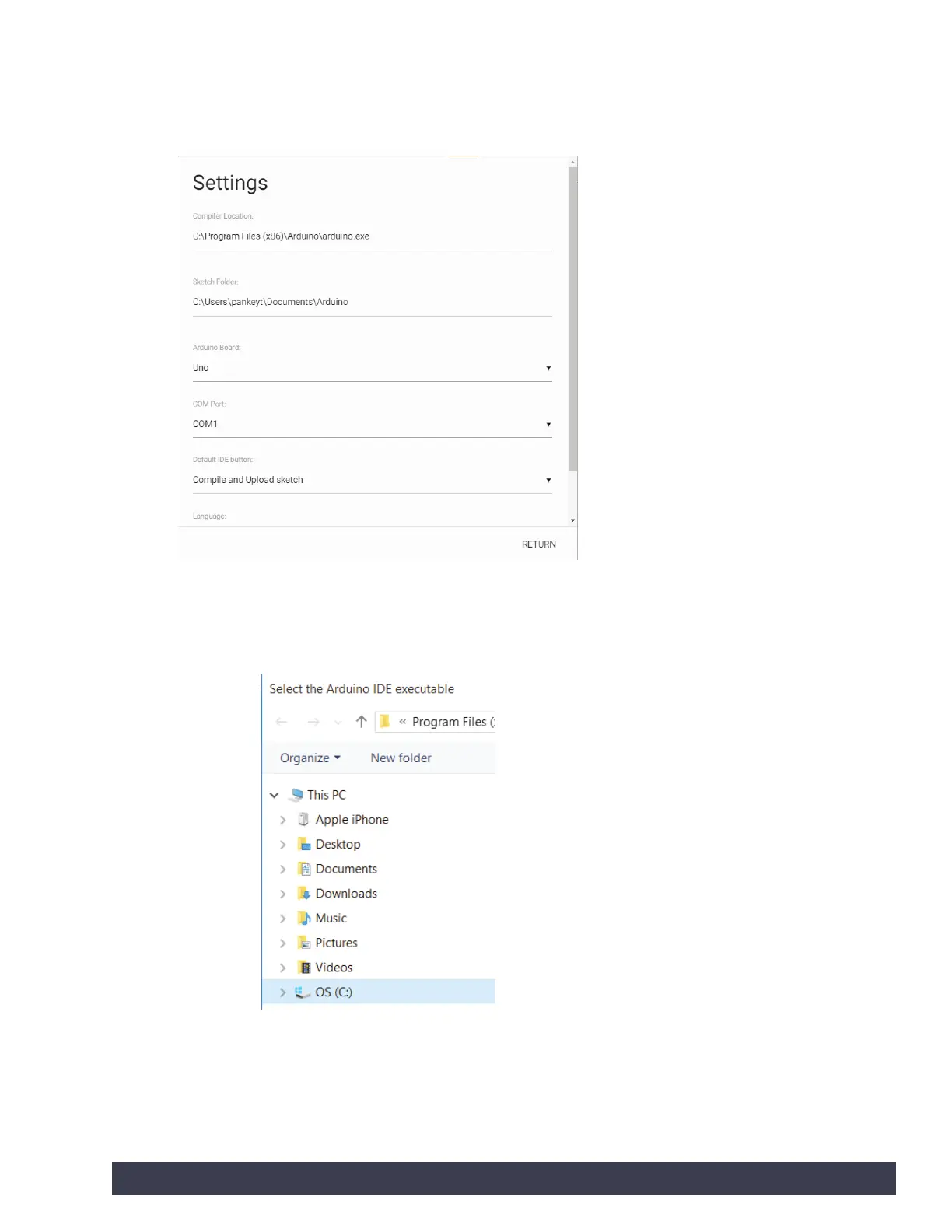Open the Organize menu

[310, 758]
